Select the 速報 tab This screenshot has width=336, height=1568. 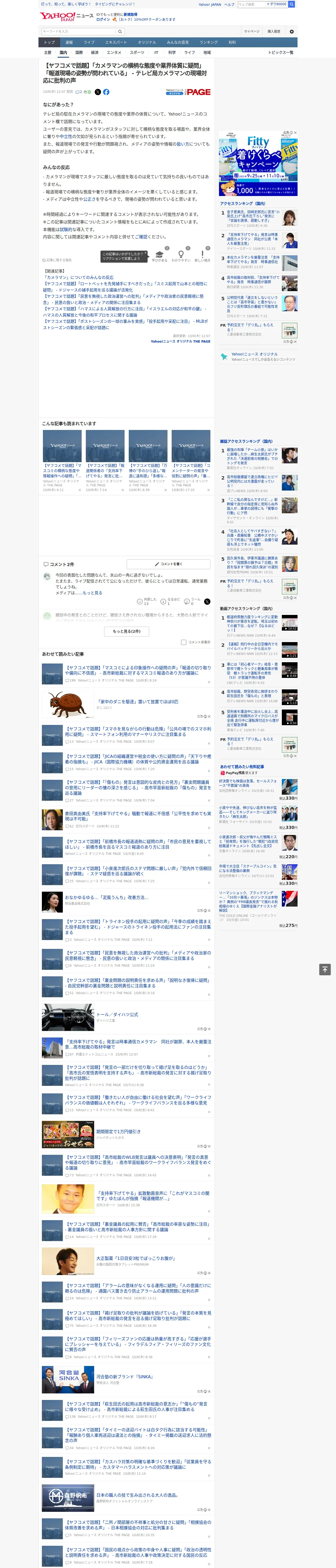click(x=69, y=43)
